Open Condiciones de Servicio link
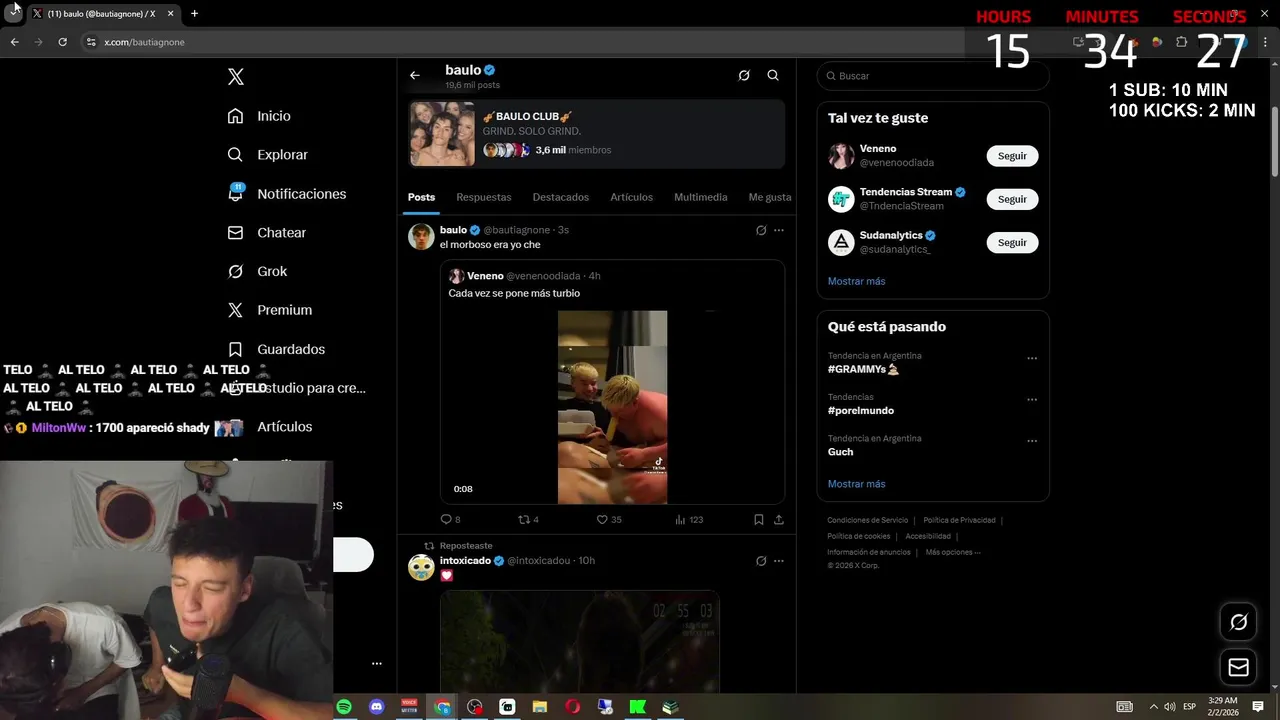Image resolution: width=1280 pixels, height=720 pixels. point(868,520)
